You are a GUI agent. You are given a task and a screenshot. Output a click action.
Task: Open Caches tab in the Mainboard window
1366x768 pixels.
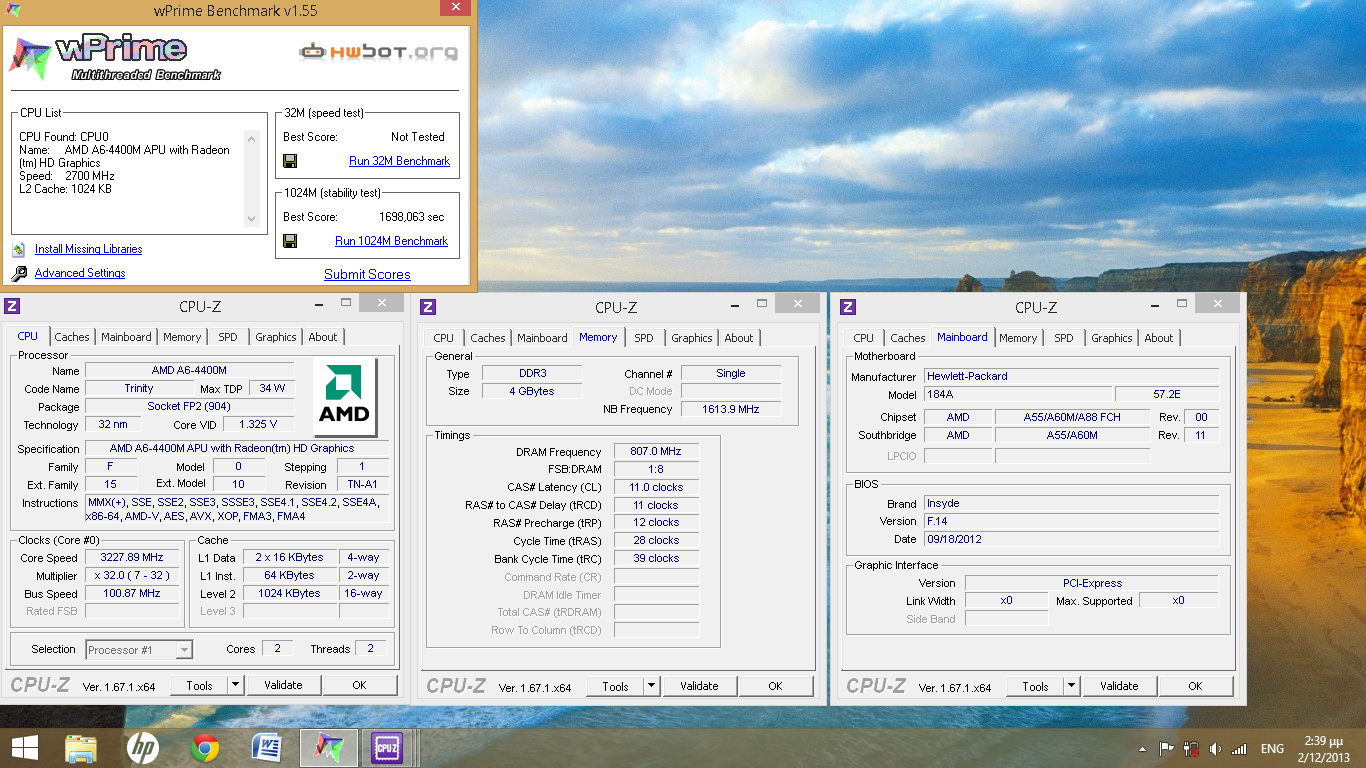908,338
